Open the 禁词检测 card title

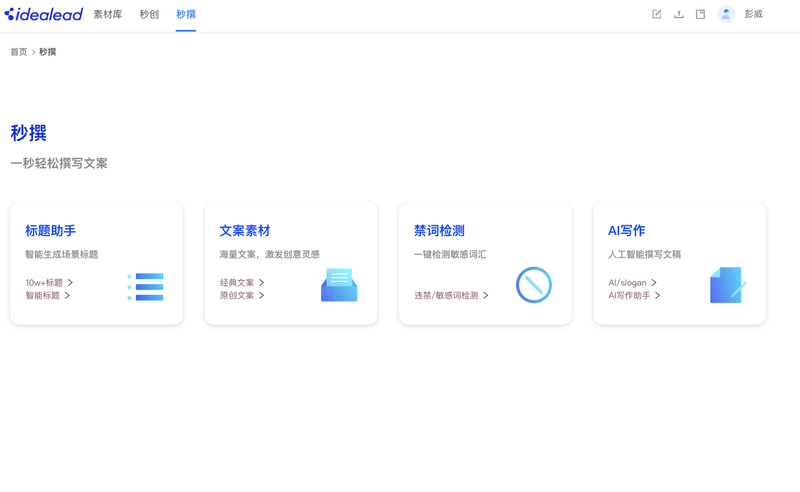click(439, 231)
